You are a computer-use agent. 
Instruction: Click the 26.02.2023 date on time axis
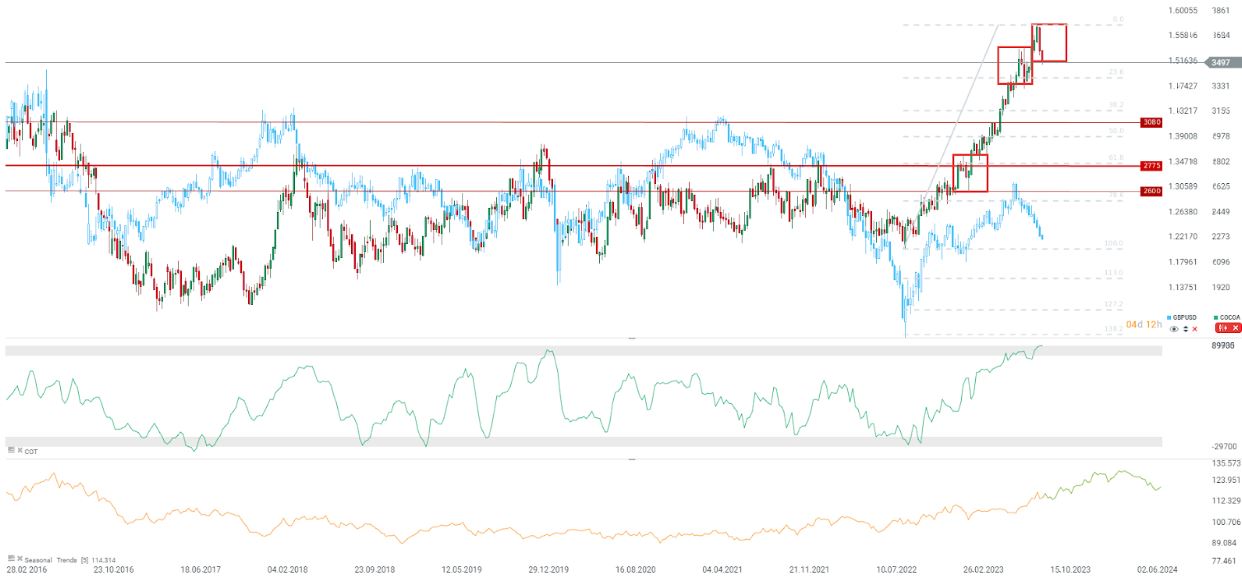coord(985,570)
